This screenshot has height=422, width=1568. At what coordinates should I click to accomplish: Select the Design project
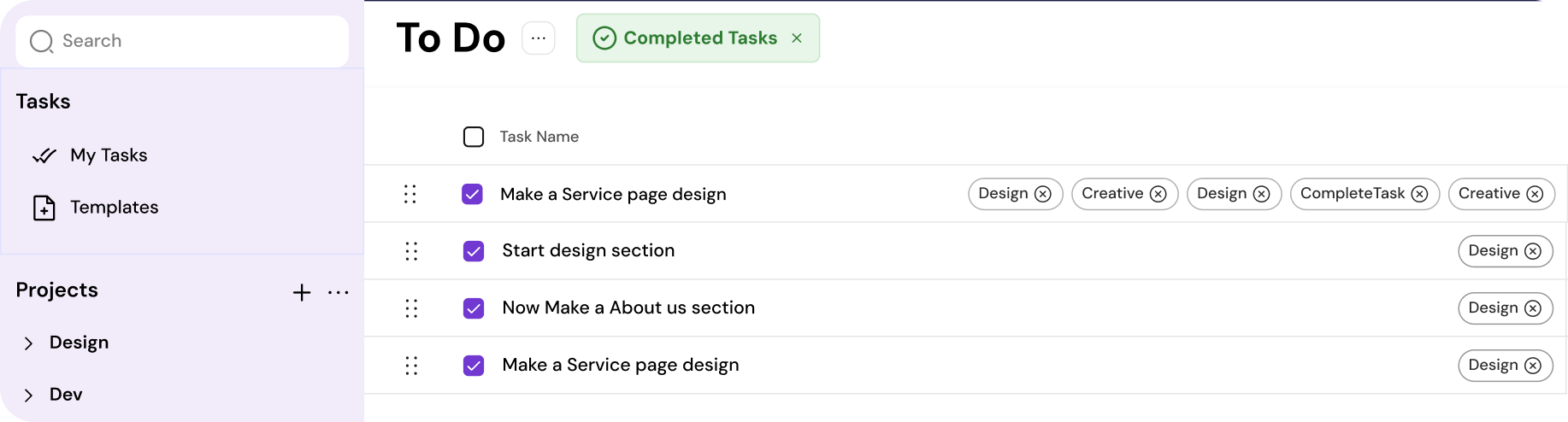(x=79, y=343)
